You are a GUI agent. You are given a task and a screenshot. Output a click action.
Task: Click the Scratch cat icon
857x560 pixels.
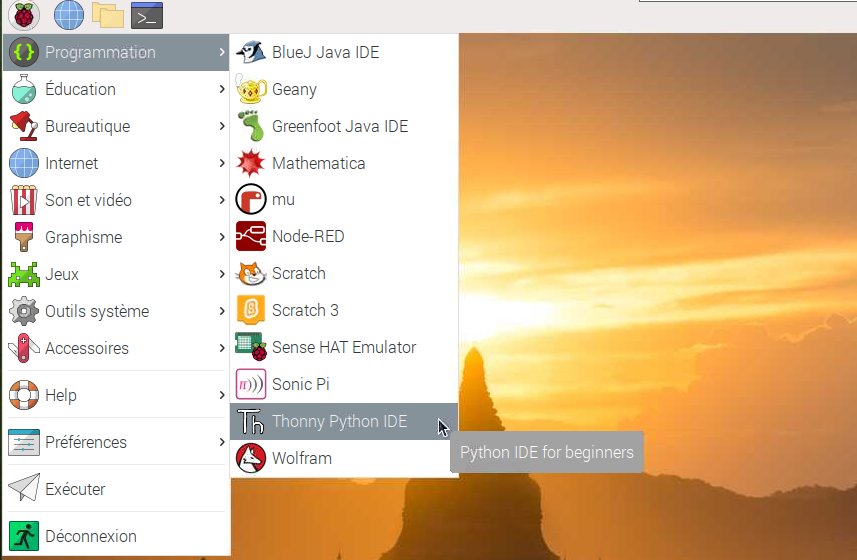pos(250,273)
